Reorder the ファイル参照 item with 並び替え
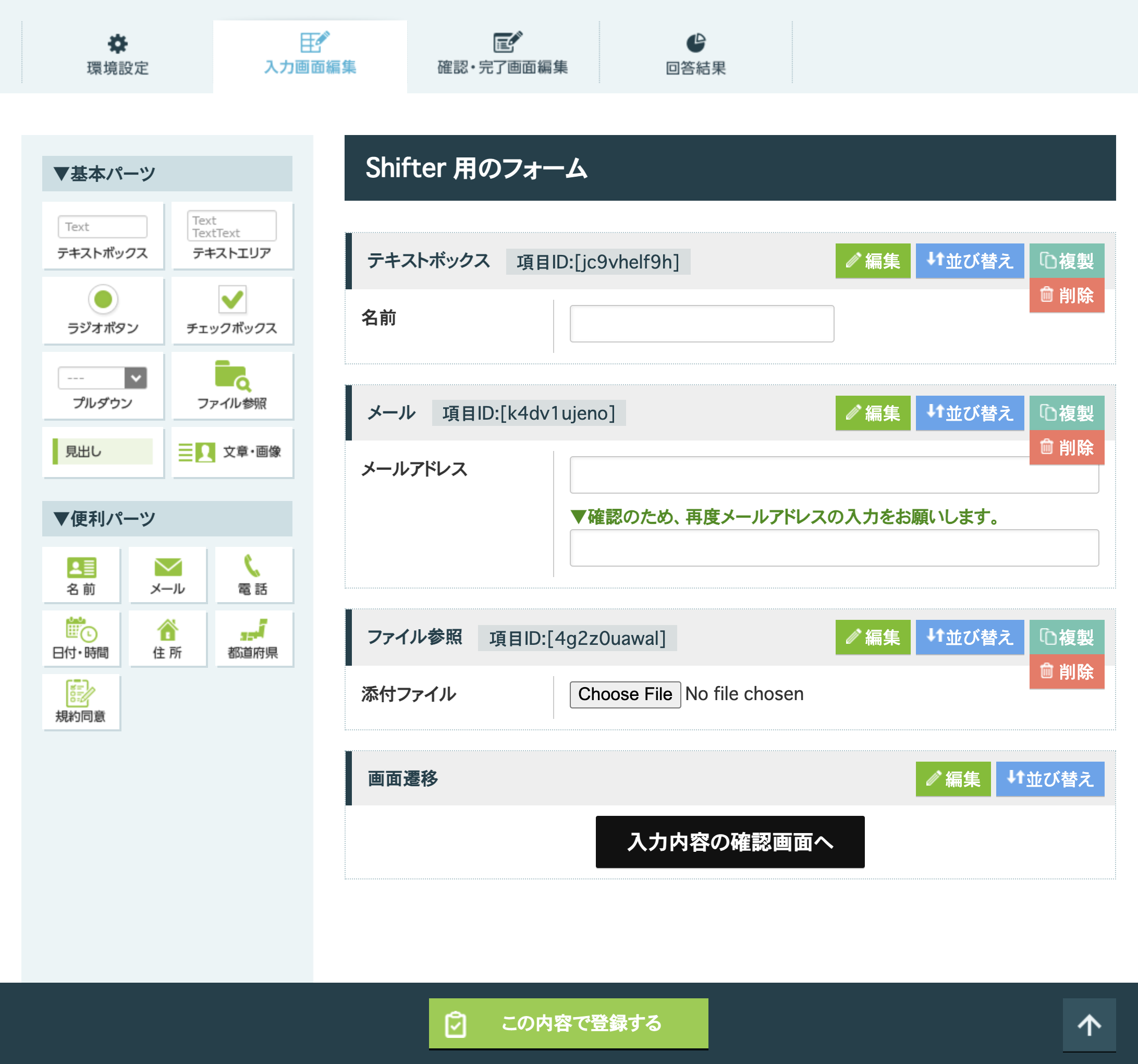Image resolution: width=1138 pixels, height=1064 pixels. (970, 637)
